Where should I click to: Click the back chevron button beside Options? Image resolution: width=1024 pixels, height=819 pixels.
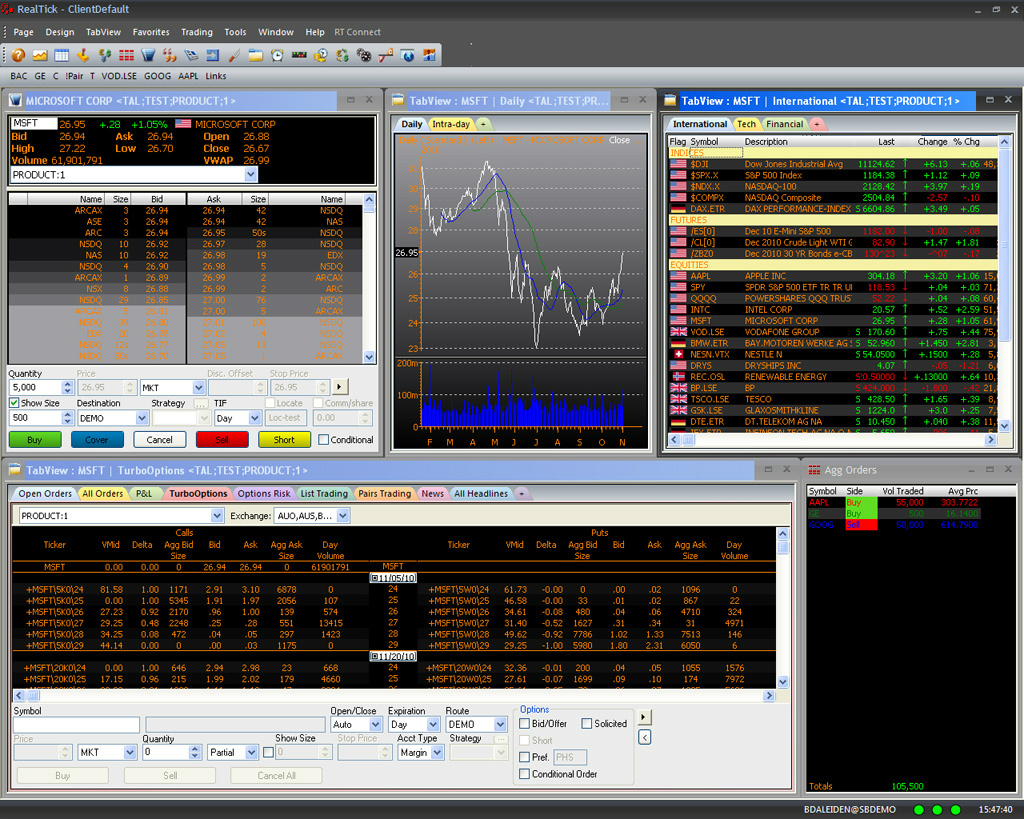[x=645, y=737]
